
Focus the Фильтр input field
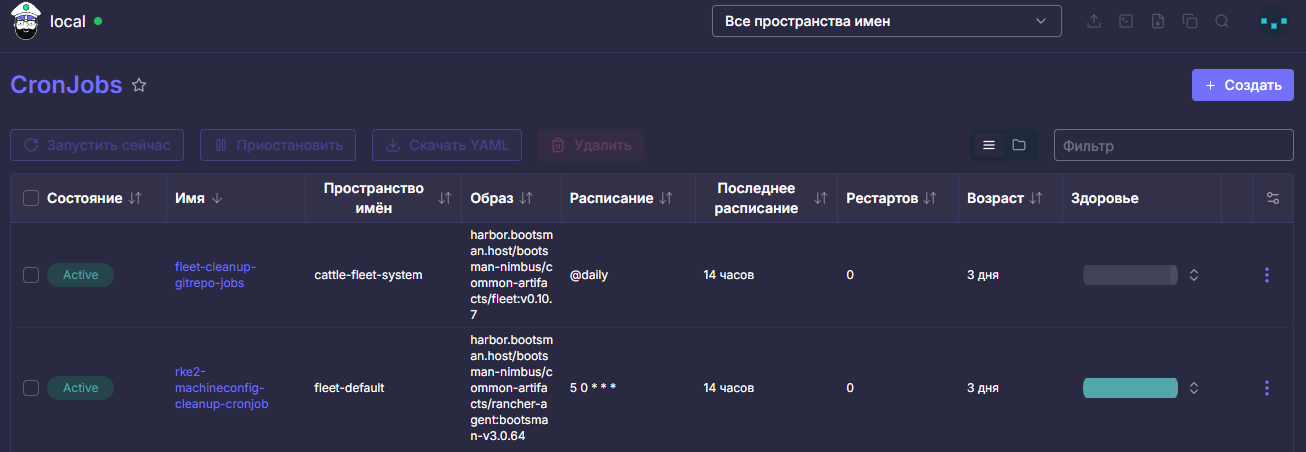pos(1174,145)
